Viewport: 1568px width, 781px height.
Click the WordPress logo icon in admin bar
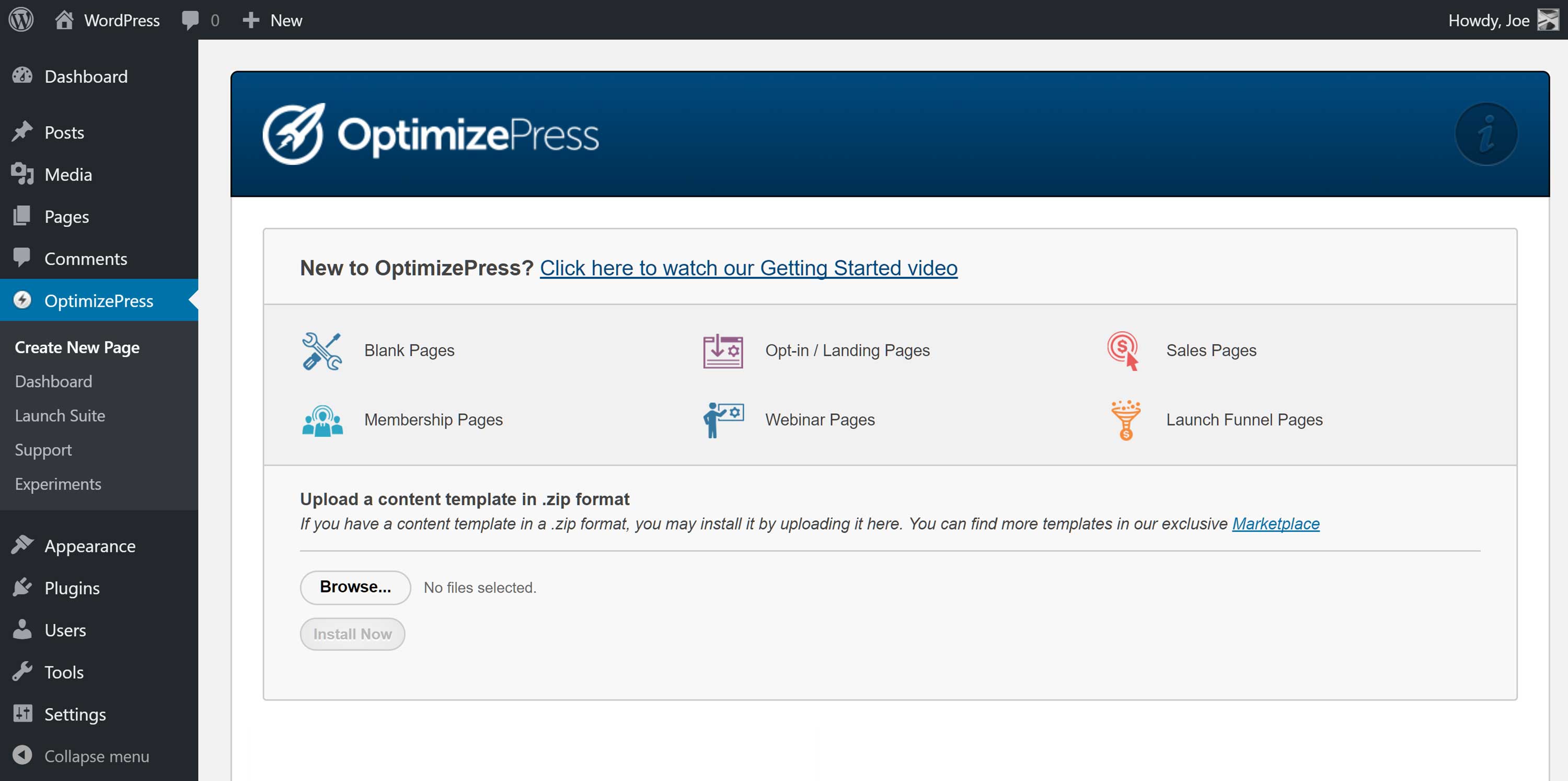[x=21, y=19]
